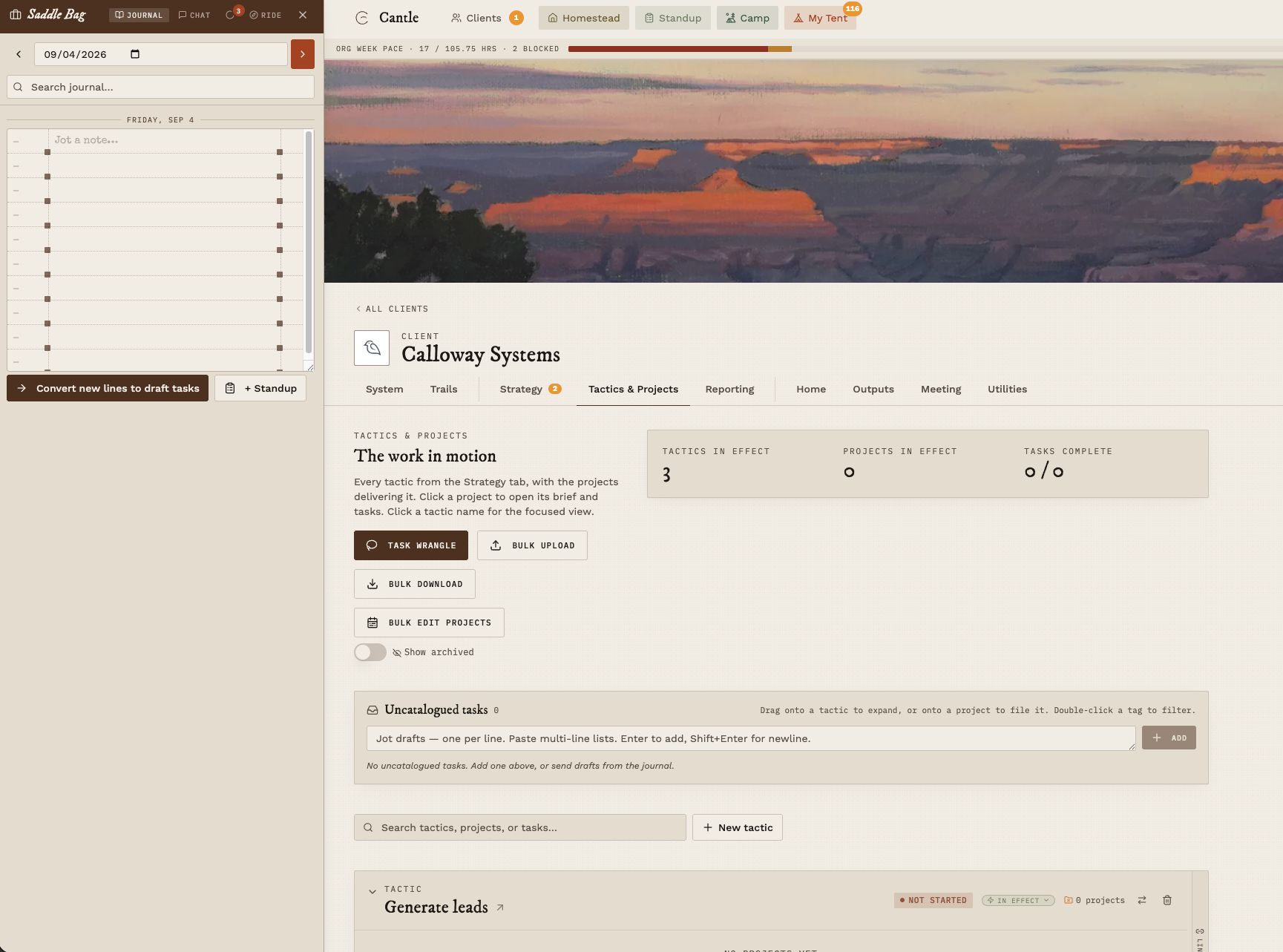Delete the Generate leads tactic

click(1167, 900)
